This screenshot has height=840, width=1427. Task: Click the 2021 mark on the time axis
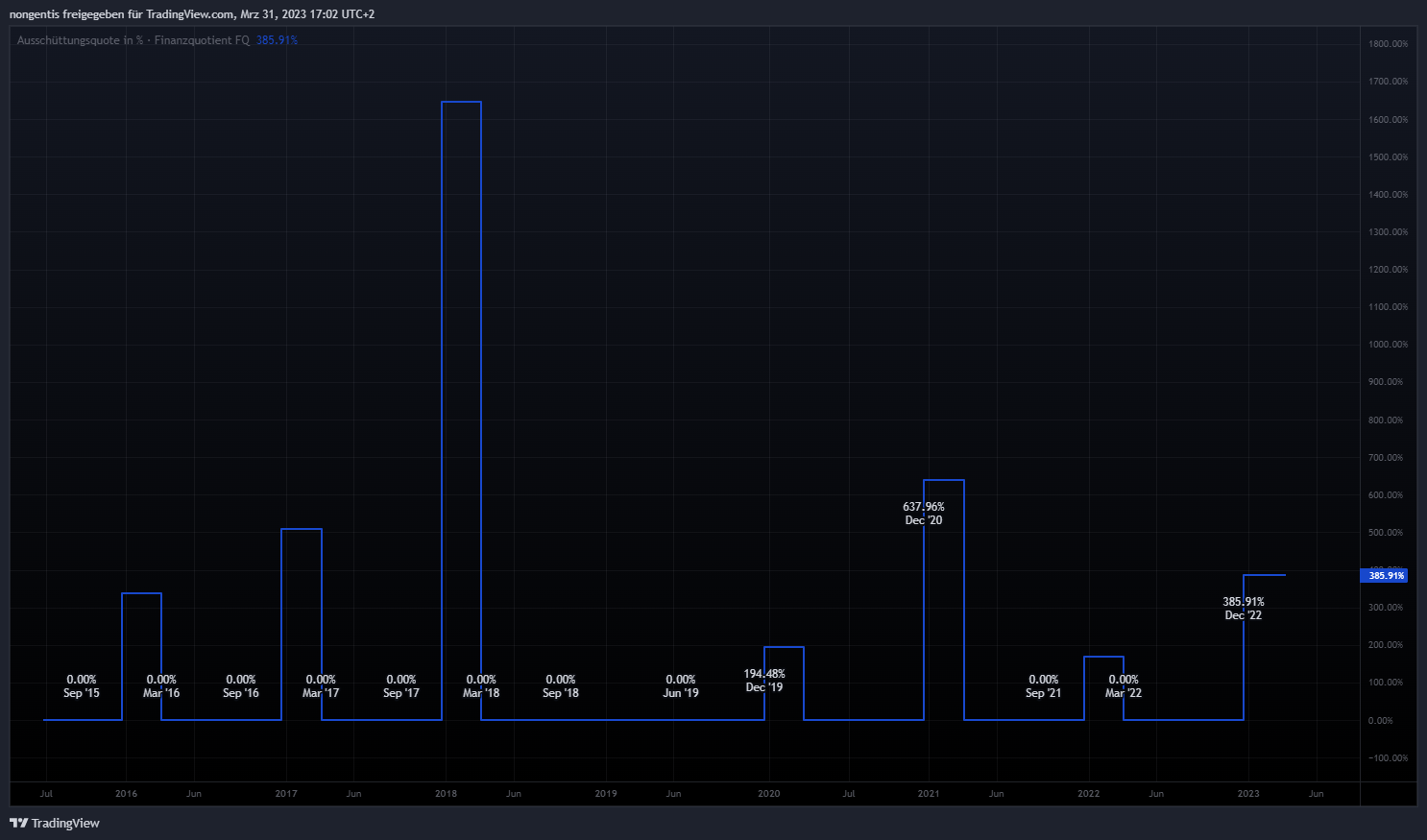929,794
